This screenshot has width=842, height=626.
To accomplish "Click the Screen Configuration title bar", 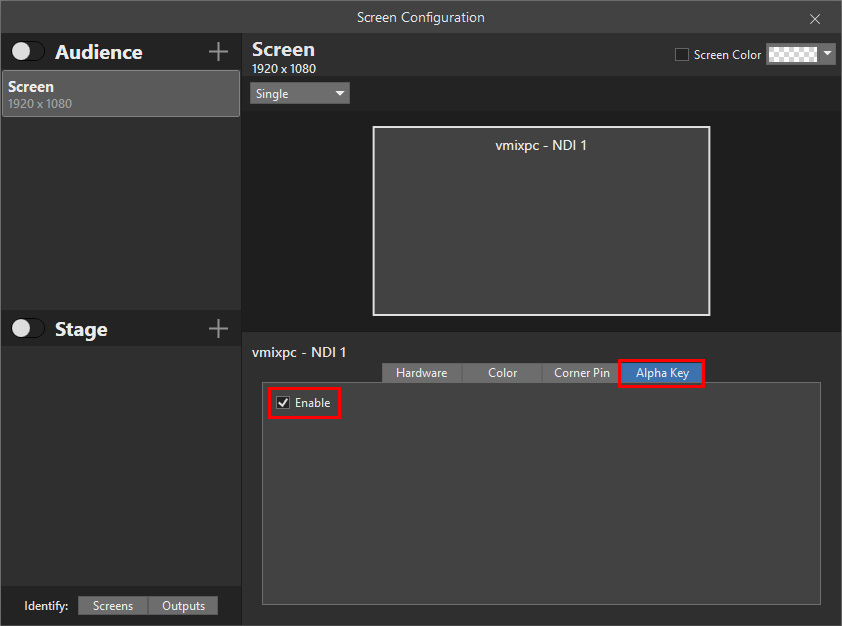I will [x=420, y=17].
